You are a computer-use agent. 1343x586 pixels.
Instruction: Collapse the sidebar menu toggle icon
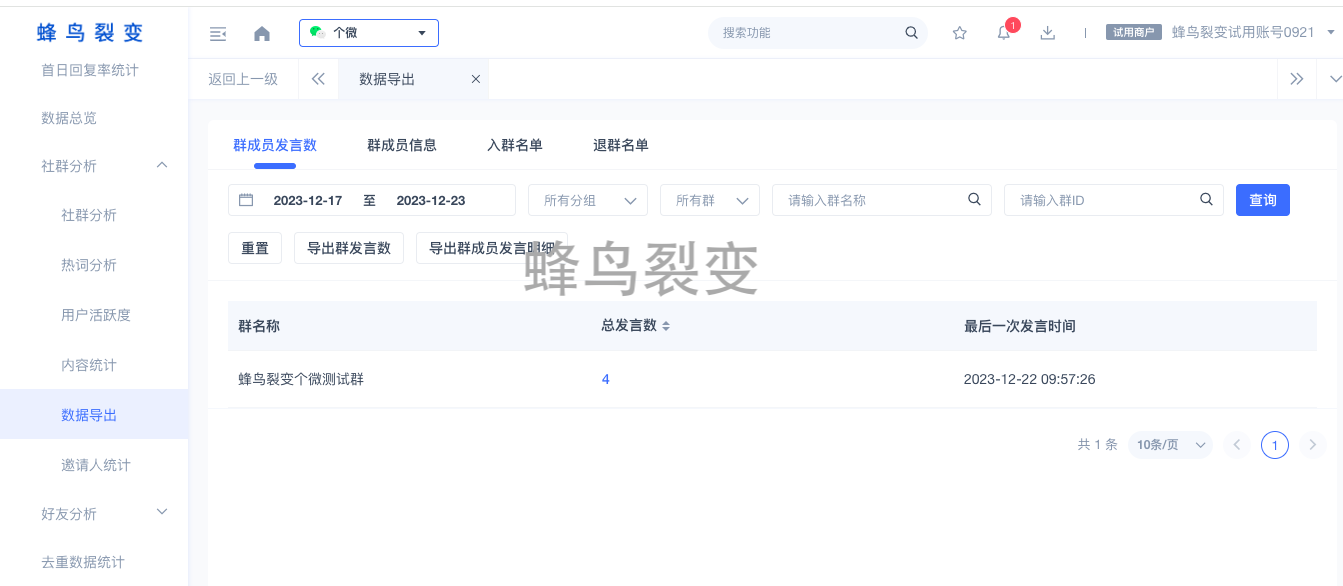click(218, 34)
